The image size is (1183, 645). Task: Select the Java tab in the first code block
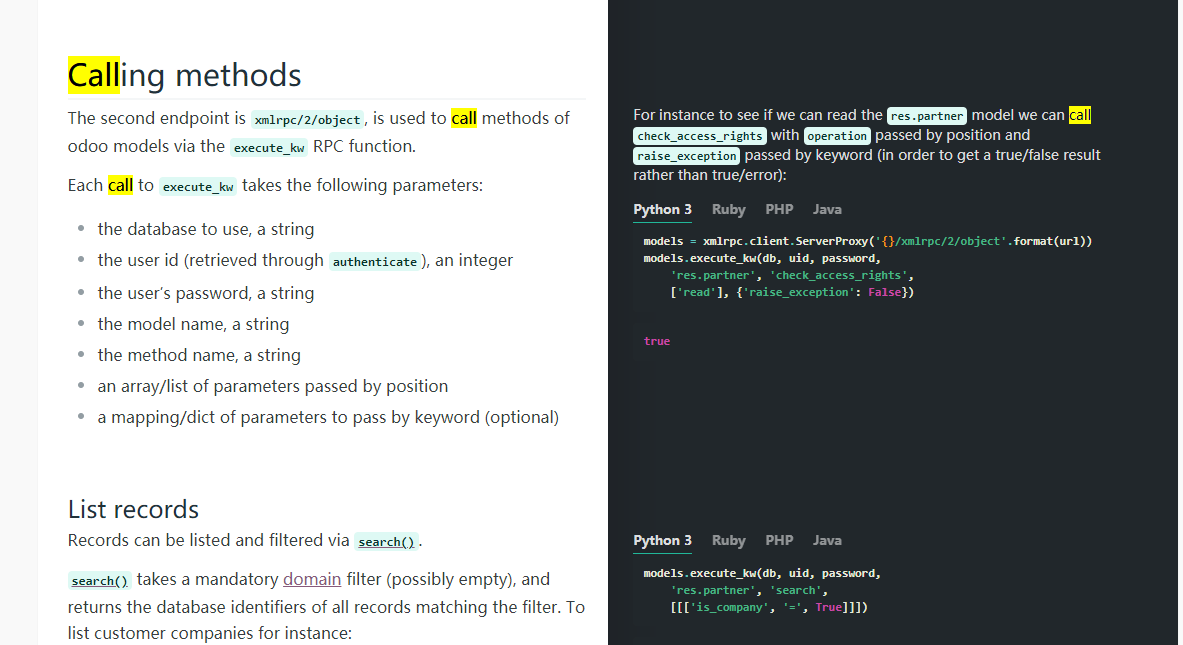tap(826, 209)
